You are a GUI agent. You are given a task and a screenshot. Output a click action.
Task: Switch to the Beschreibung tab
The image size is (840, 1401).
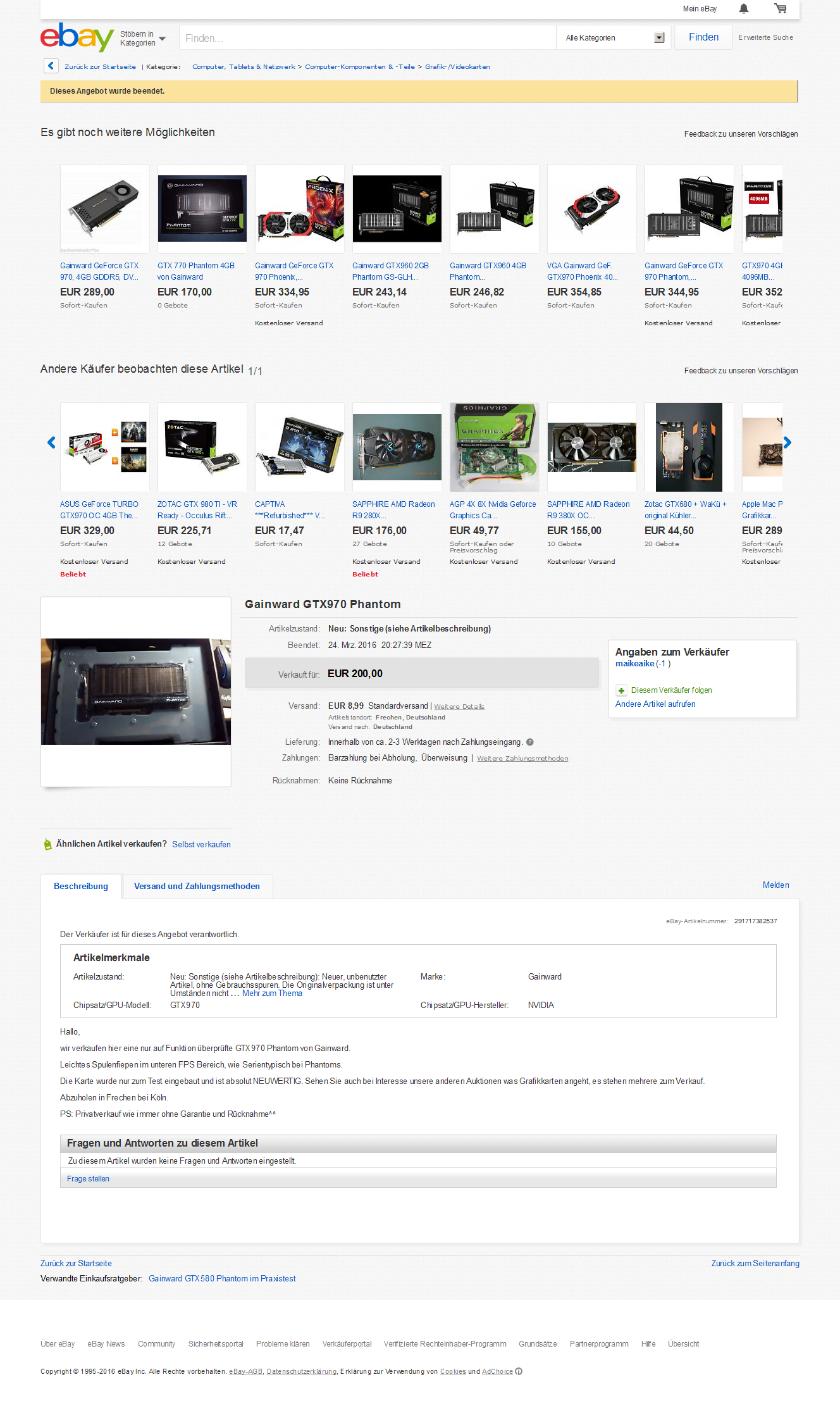(x=81, y=886)
